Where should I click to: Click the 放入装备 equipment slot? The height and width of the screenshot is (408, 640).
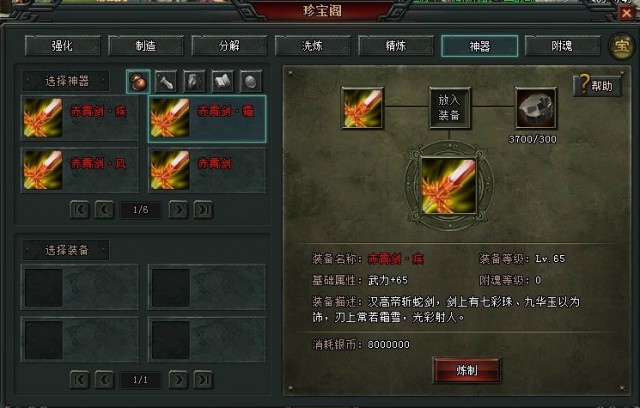click(449, 108)
